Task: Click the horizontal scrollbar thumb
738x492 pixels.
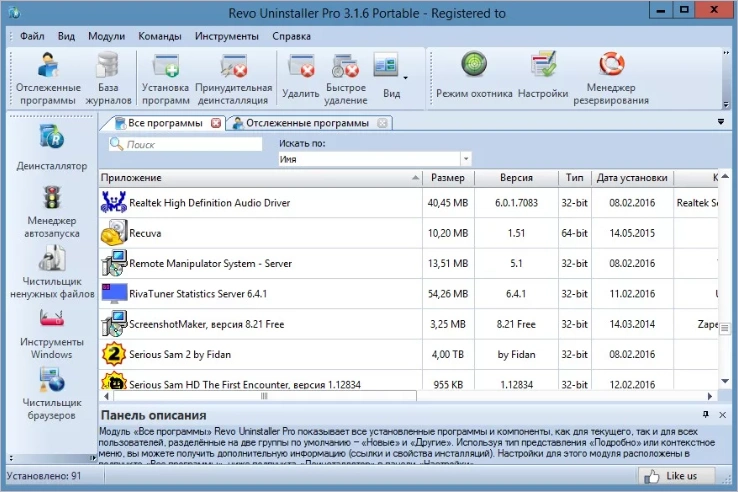Action: pos(265,396)
